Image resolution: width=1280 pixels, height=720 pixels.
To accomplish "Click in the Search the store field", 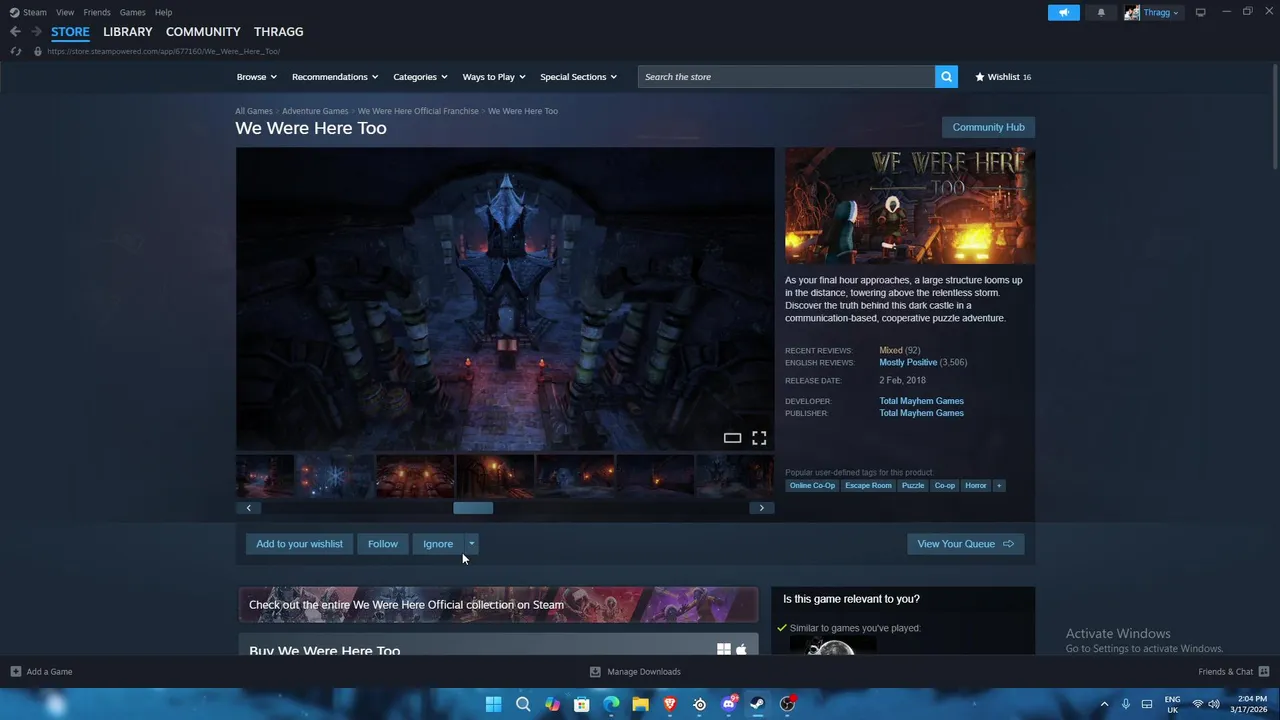I will tap(786, 77).
